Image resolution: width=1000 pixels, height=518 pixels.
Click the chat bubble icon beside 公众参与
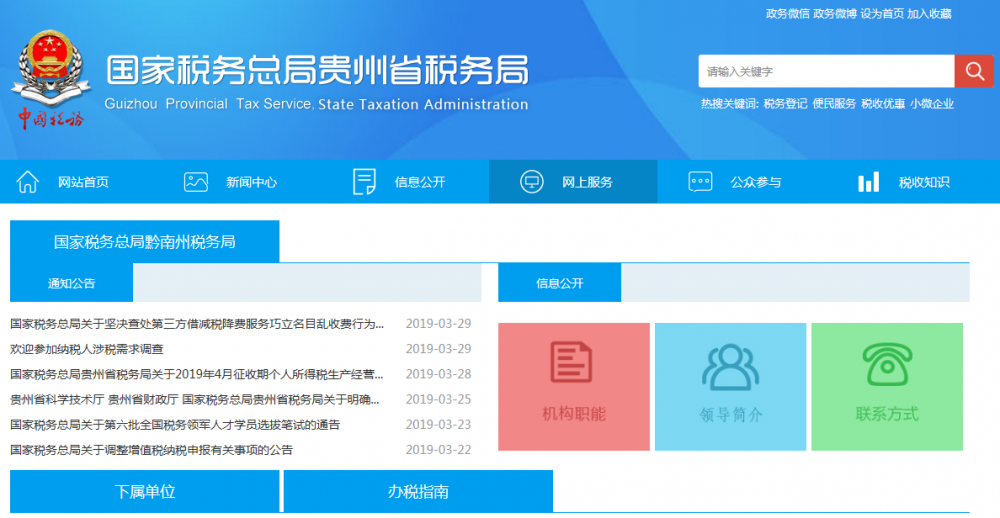700,182
